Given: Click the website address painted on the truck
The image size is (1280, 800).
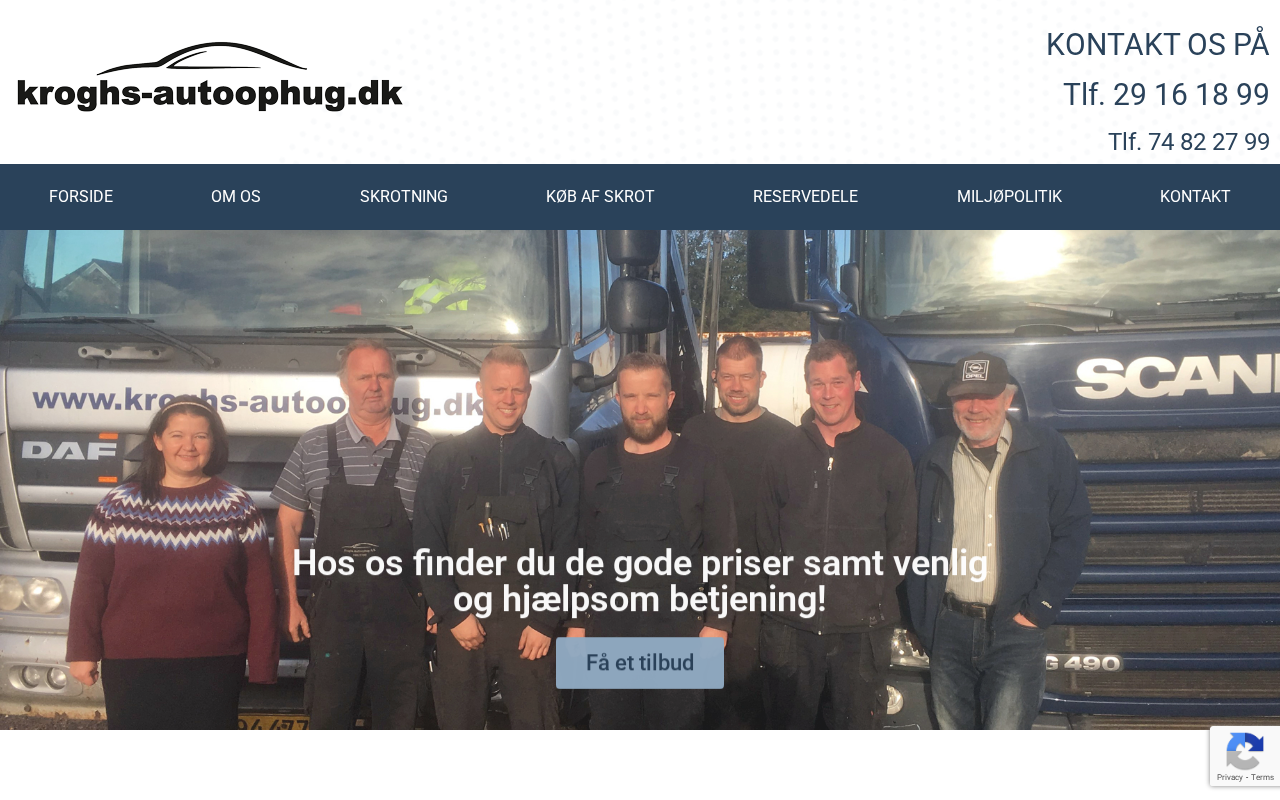Looking at the screenshot, I should [258, 402].
